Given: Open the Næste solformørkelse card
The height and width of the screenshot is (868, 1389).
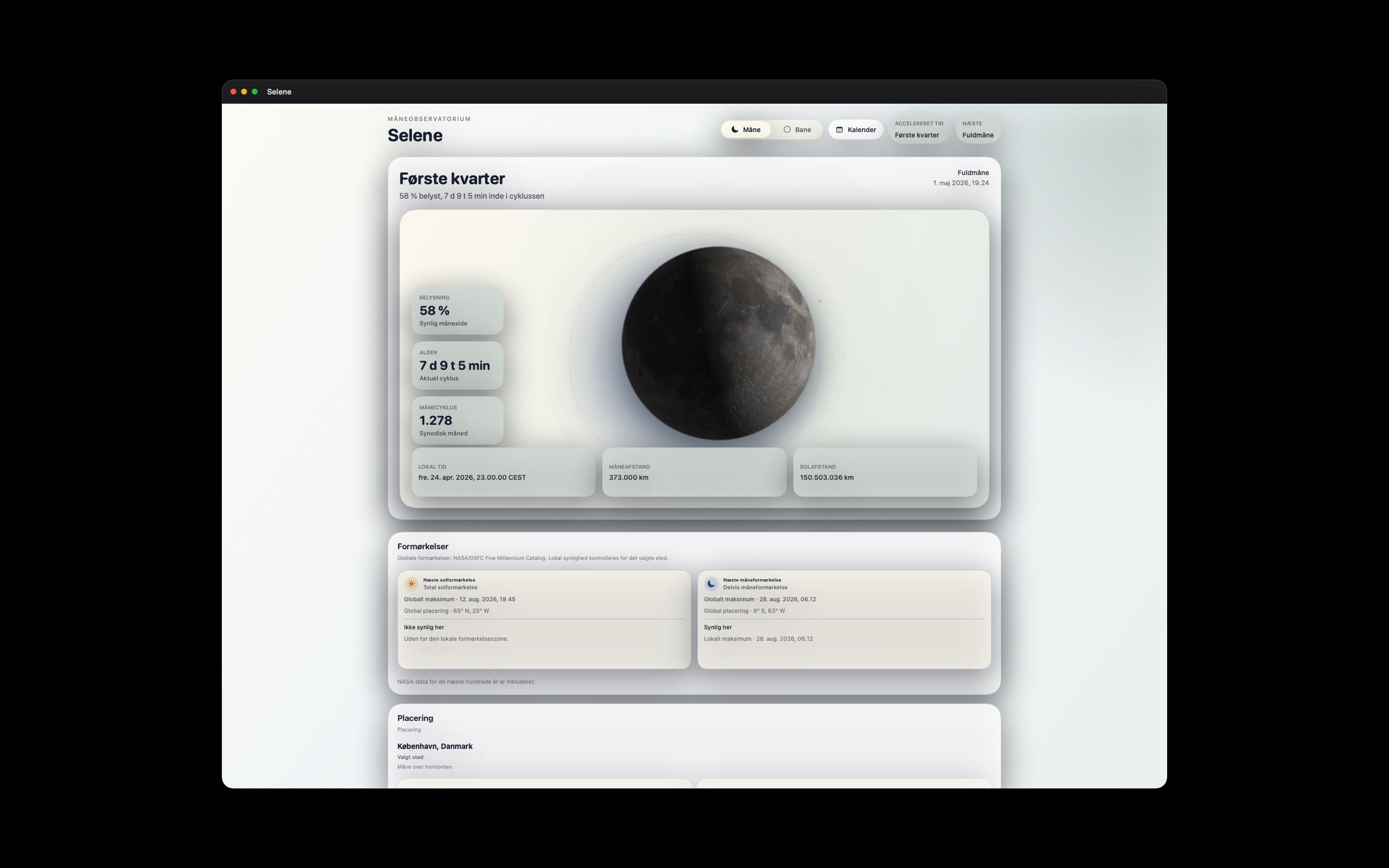Looking at the screenshot, I should pos(544,620).
